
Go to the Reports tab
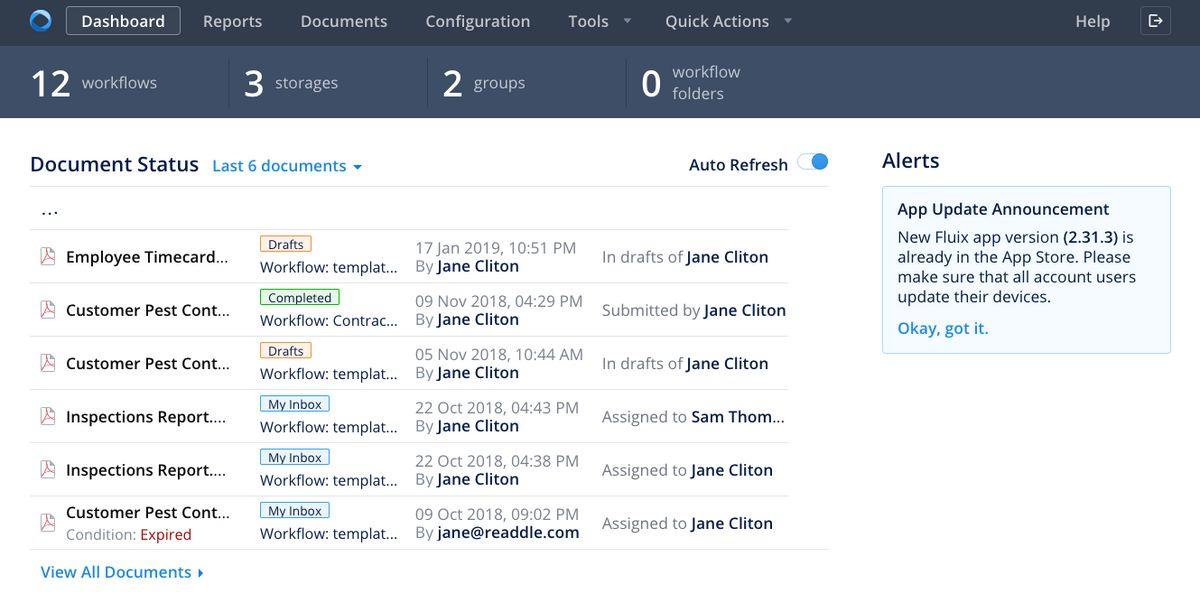(232, 21)
